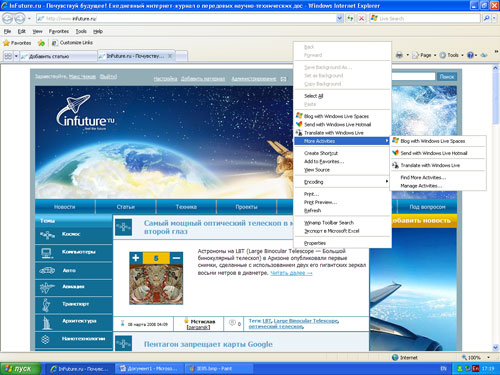The height and width of the screenshot is (375, 500).
Task: Click the Print icon in the command bar
Action: point(399,55)
